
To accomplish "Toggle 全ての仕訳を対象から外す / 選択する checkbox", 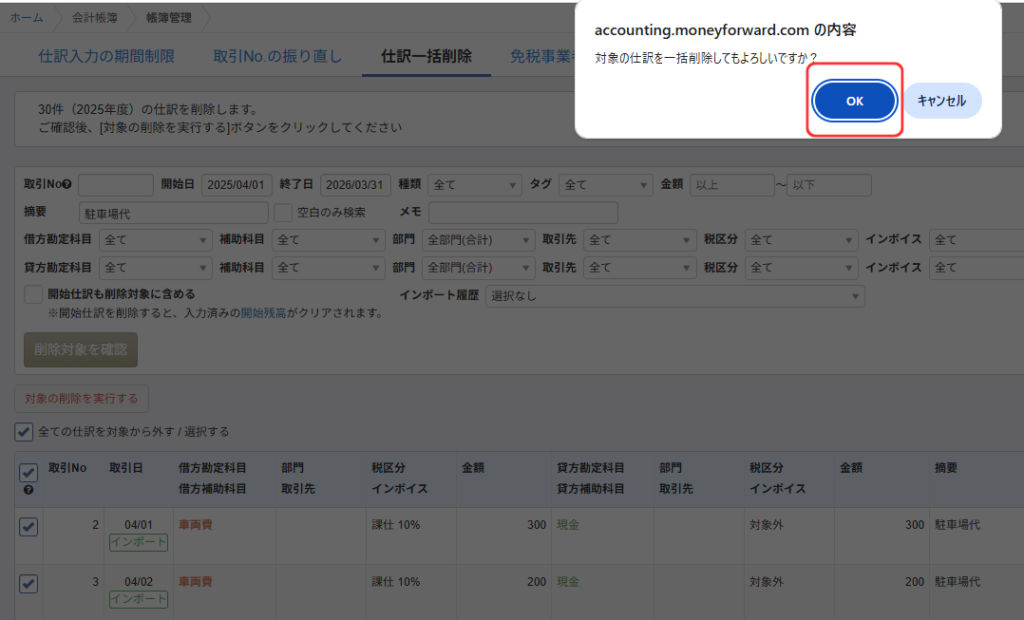I will (x=24, y=432).
